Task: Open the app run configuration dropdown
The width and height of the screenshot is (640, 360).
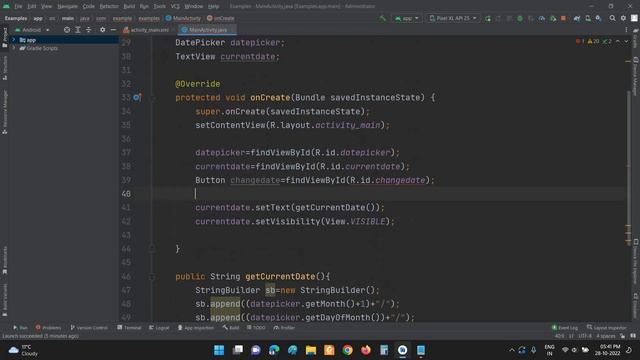Action: 407,18
